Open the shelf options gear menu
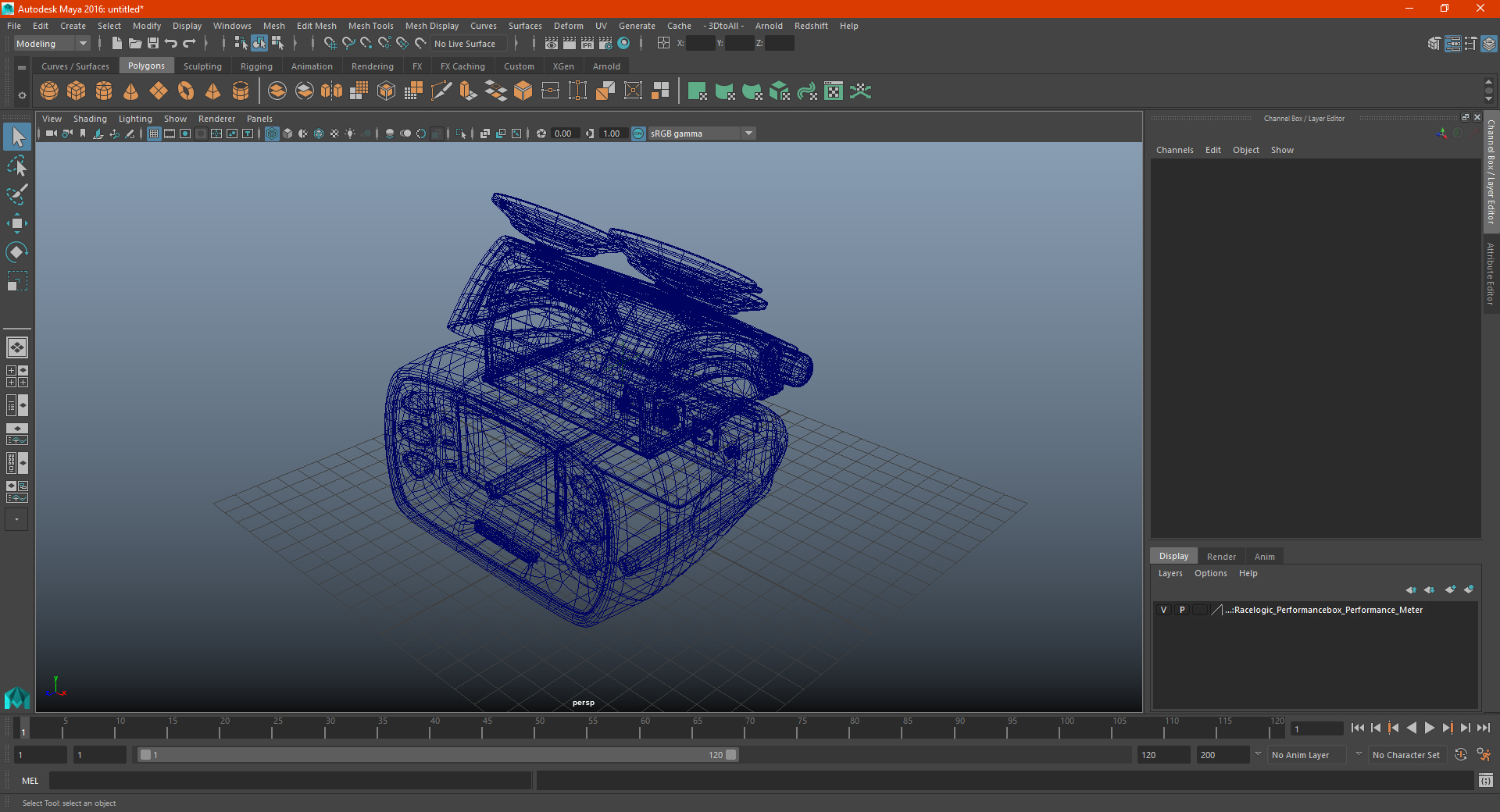The image size is (1500, 812). coord(22,95)
